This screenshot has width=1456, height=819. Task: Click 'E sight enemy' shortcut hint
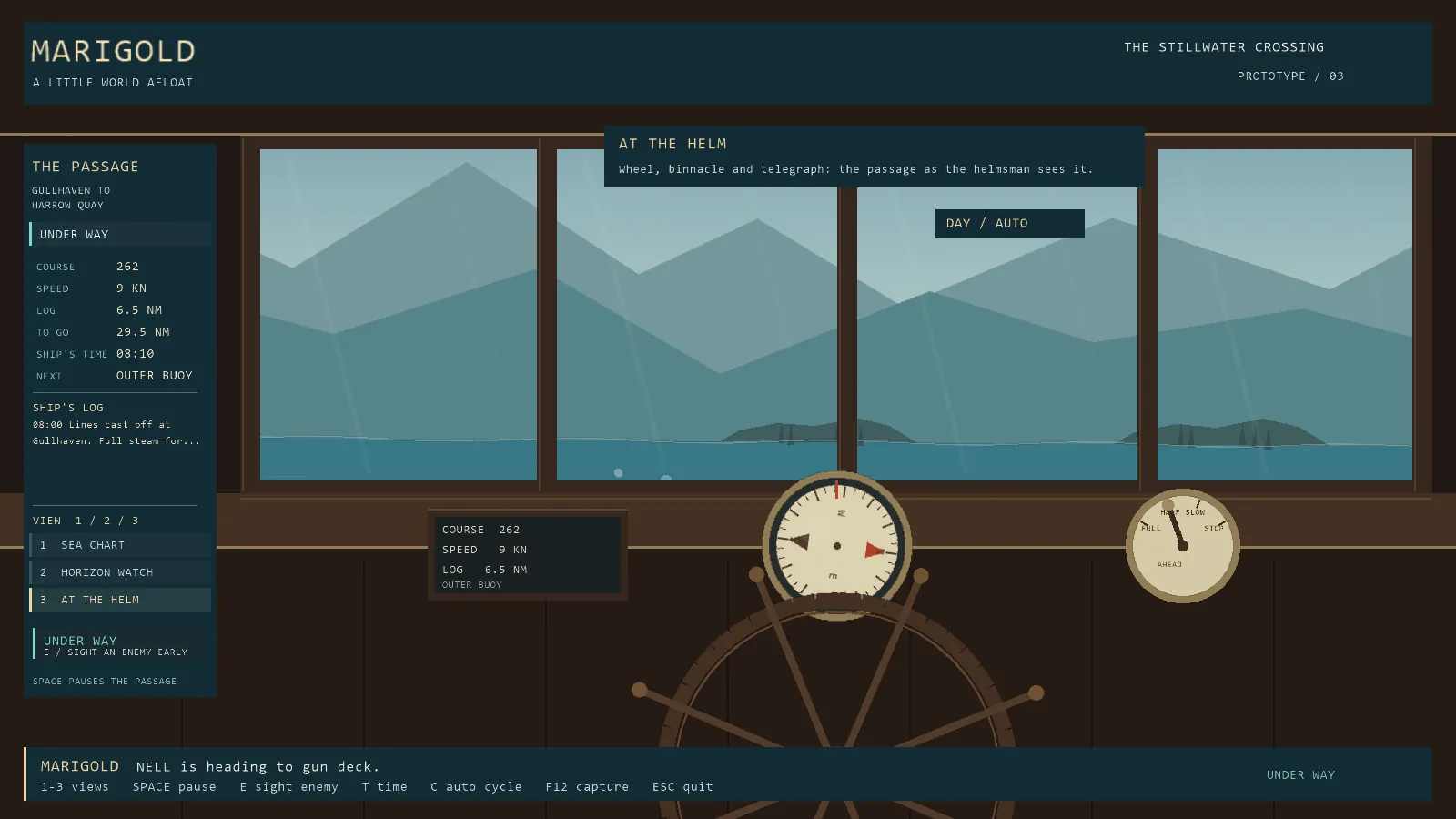[289, 787]
